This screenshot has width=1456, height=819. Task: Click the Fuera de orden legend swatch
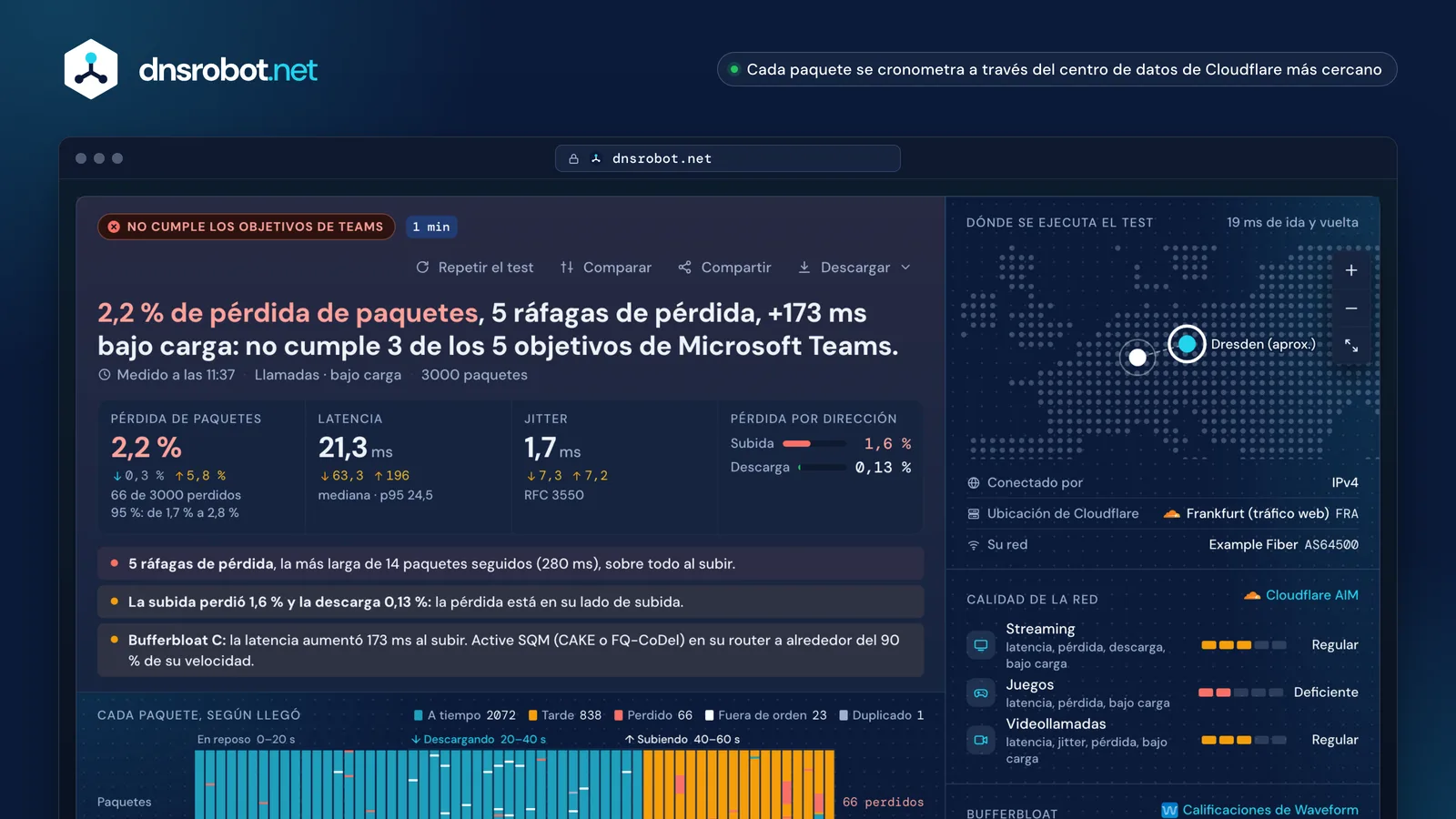(x=710, y=715)
